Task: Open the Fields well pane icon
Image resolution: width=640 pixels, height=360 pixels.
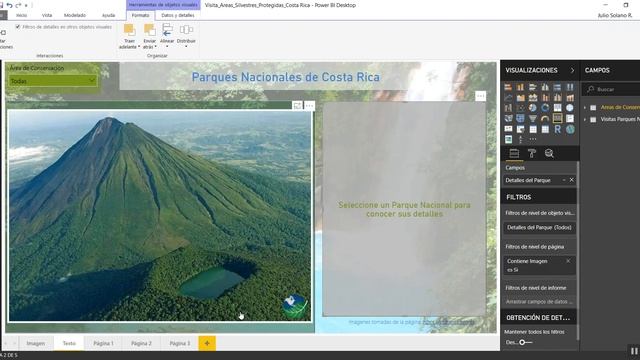Action: pyautogui.click(x=514, y=153)
